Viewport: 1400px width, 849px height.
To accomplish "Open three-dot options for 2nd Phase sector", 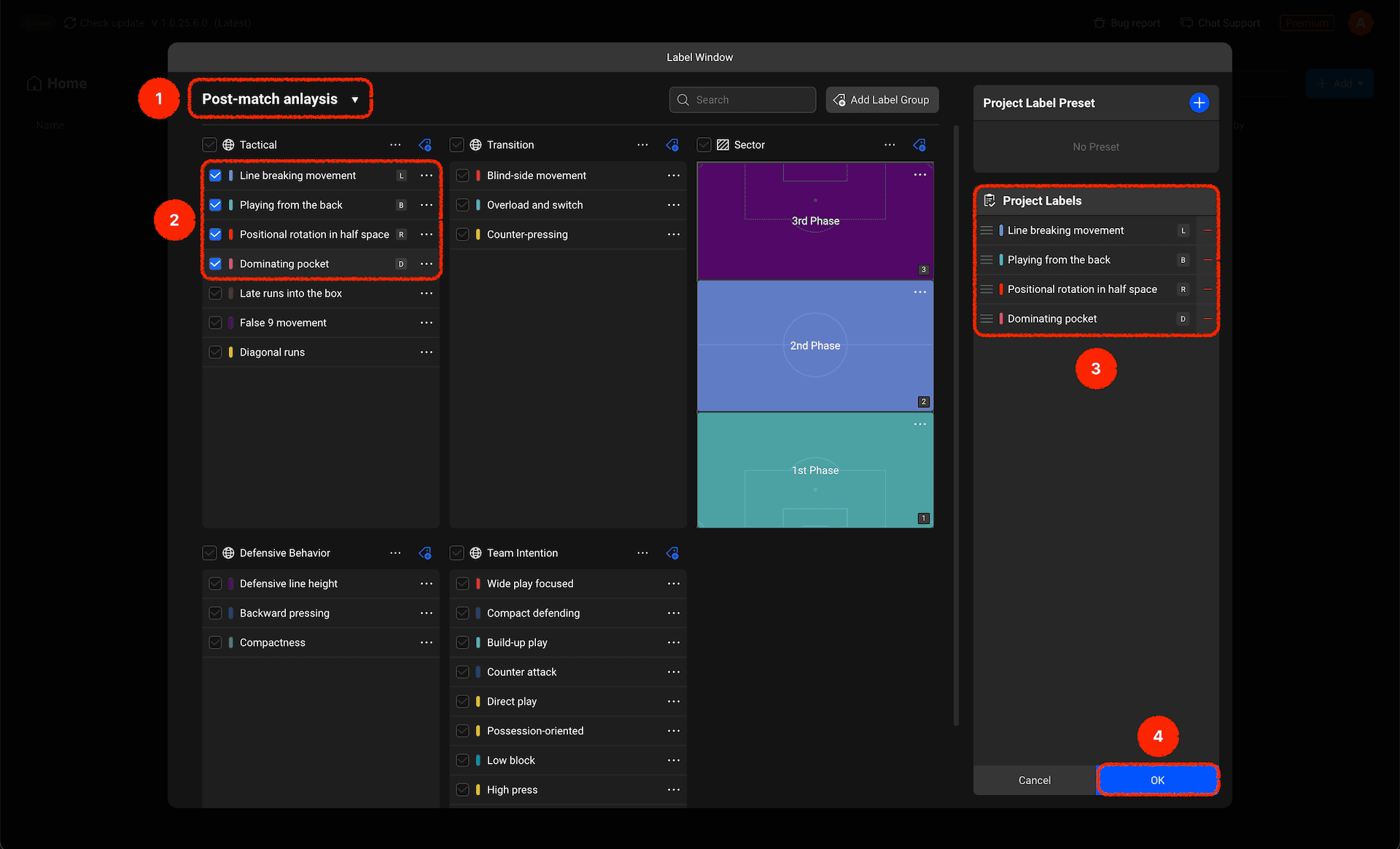I will click(919, 292).
